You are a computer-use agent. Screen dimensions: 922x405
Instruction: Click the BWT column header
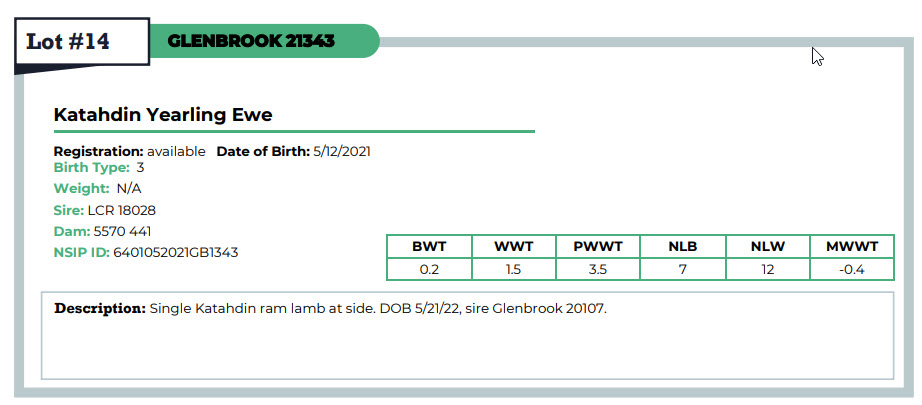point(429,247)
